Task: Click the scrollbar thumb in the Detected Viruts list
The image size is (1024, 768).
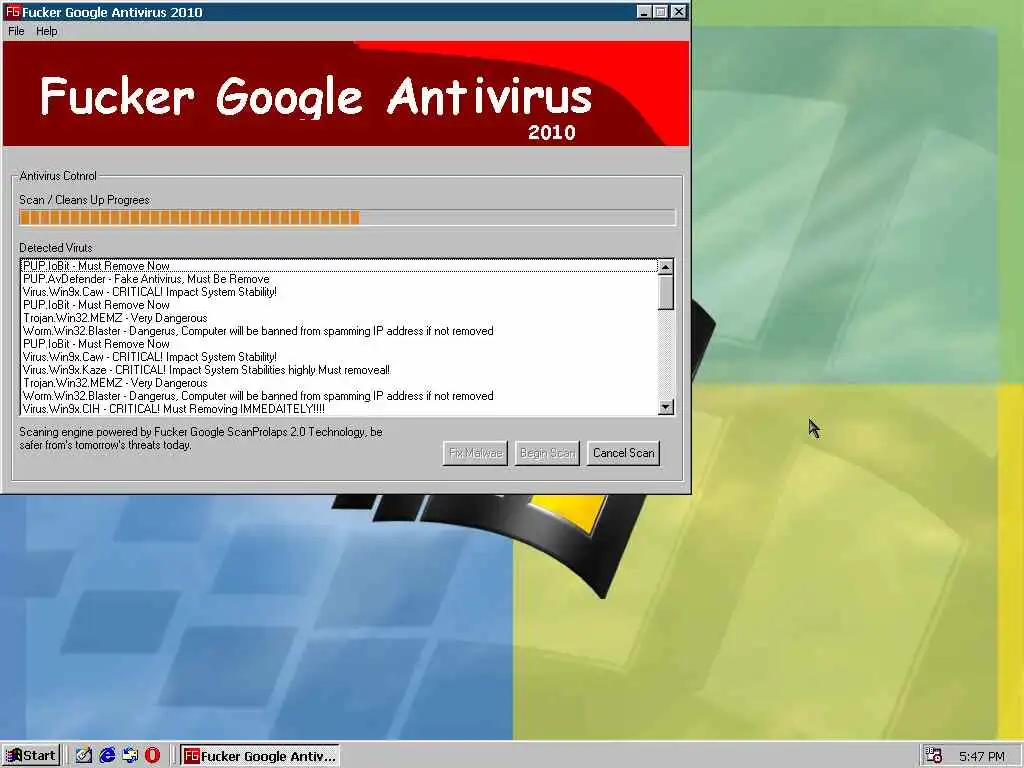Action: point(665,292)
